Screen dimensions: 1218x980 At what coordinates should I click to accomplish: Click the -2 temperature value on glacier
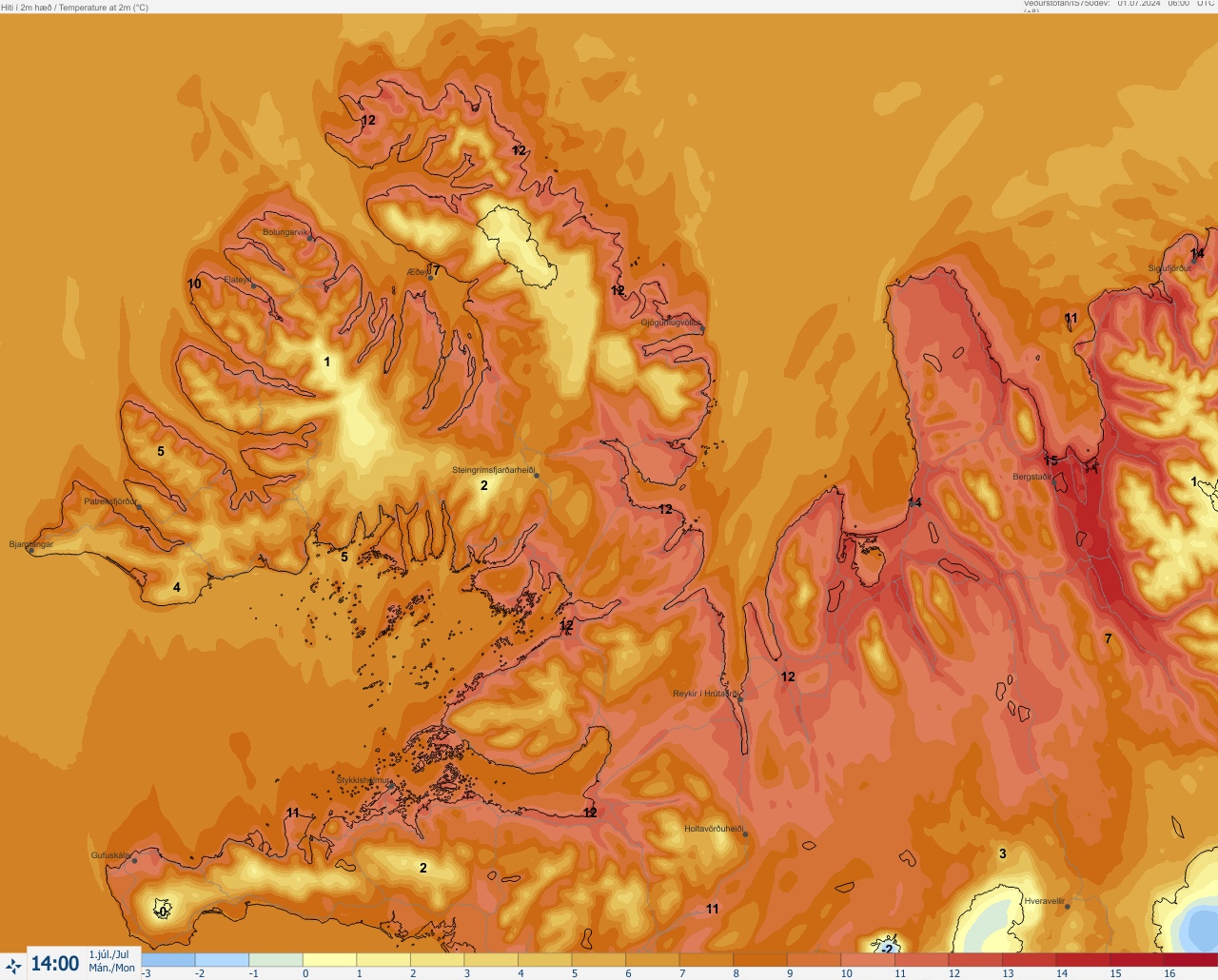click(887, 949)
